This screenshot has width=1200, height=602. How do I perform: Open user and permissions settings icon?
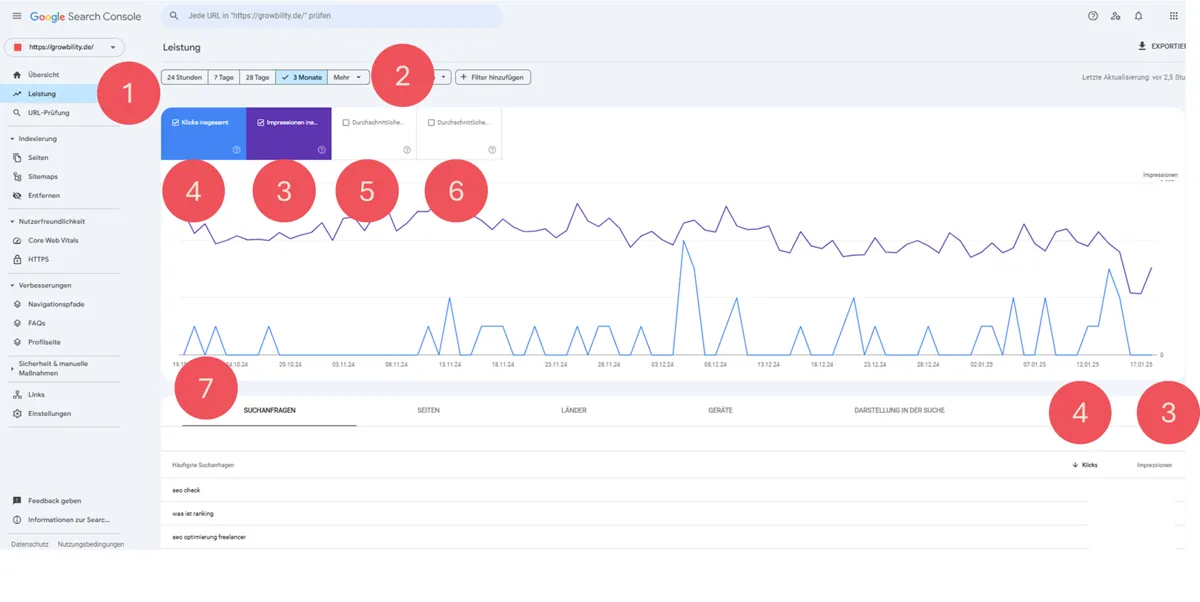coord(1116,16)
